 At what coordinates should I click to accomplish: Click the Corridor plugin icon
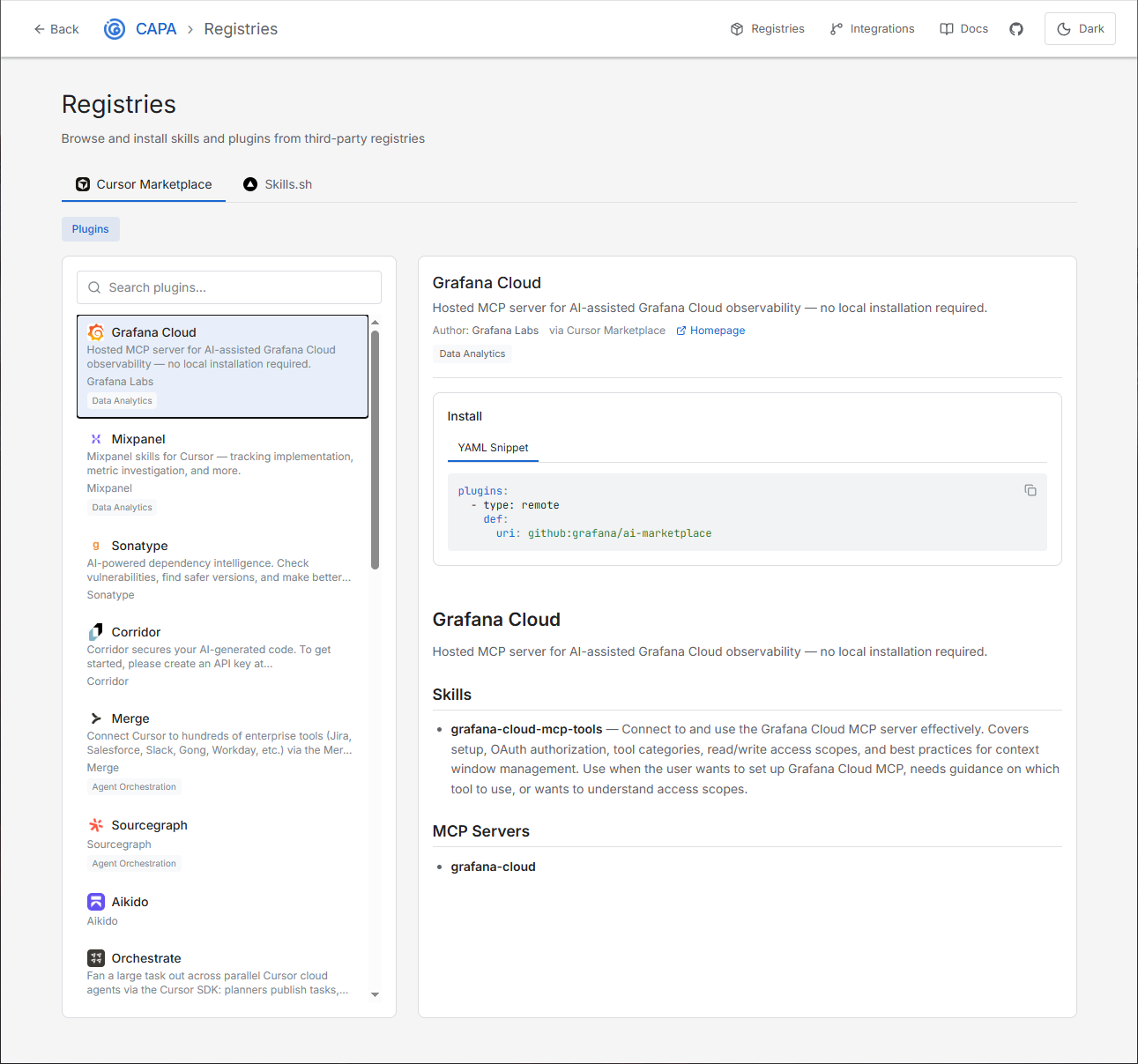point(96,632)
